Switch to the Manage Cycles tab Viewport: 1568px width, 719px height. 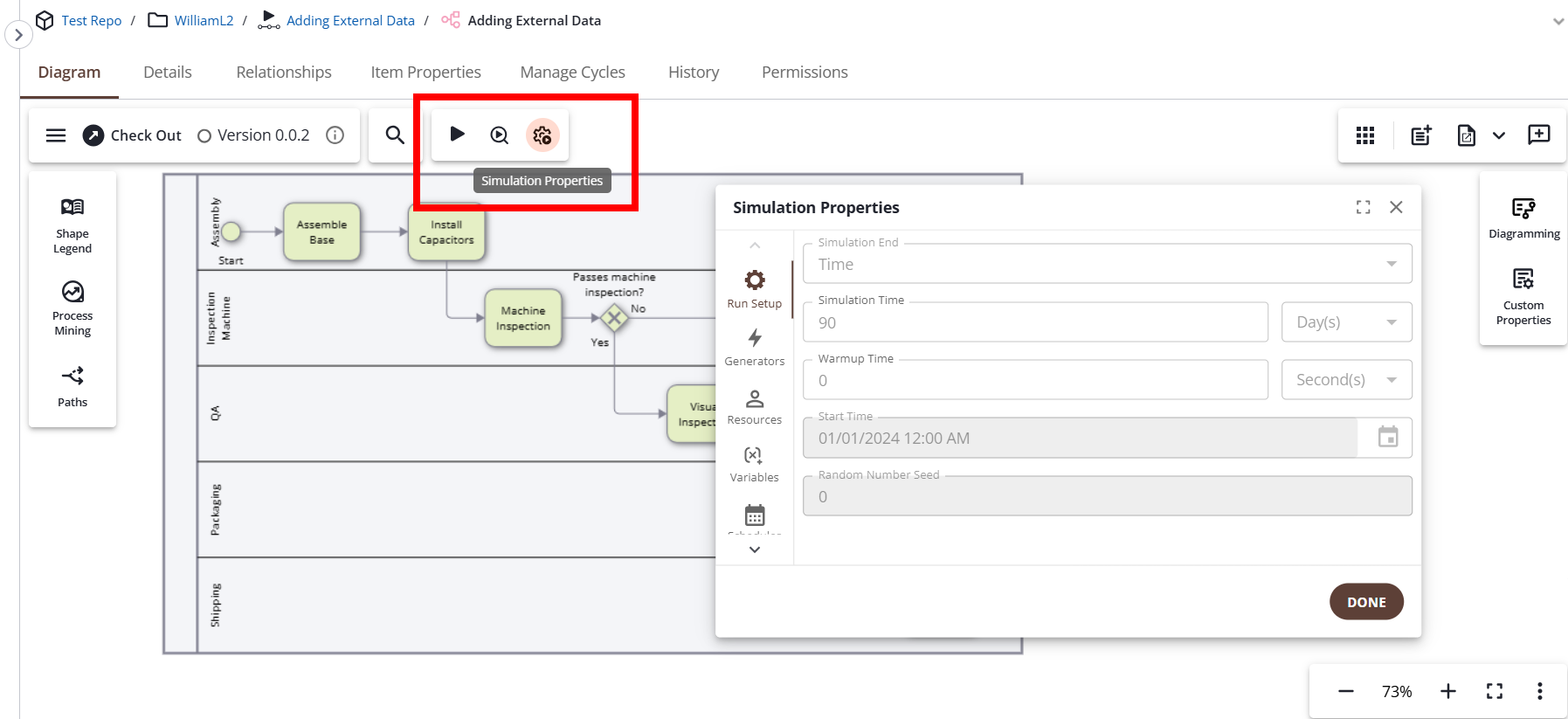(572, 73)
